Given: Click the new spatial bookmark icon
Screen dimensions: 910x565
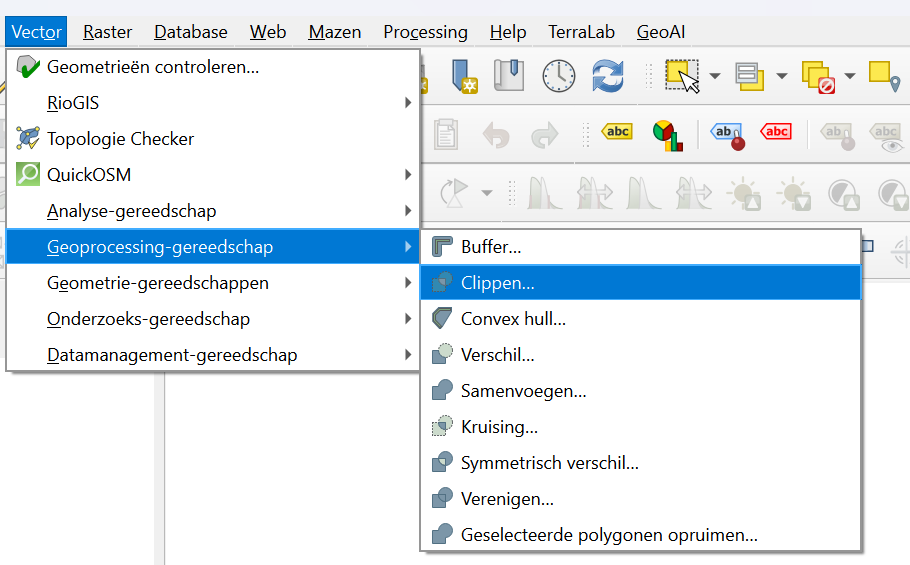Looking at the screenshot, I should tap(463, 76).
